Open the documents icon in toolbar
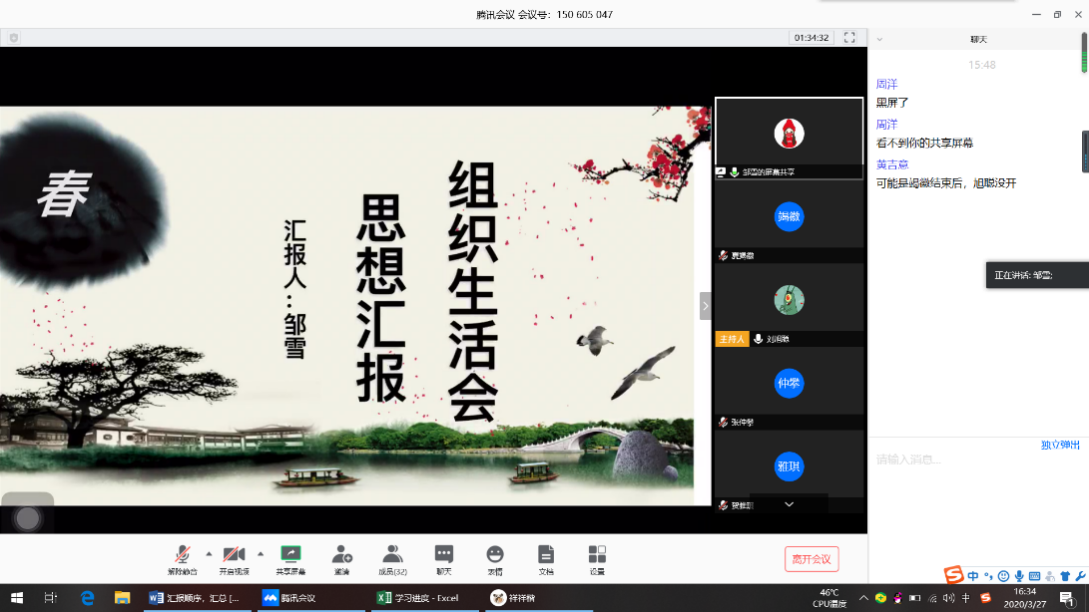This screenshot has height=612, width=1089. click(x=546, y=555)
